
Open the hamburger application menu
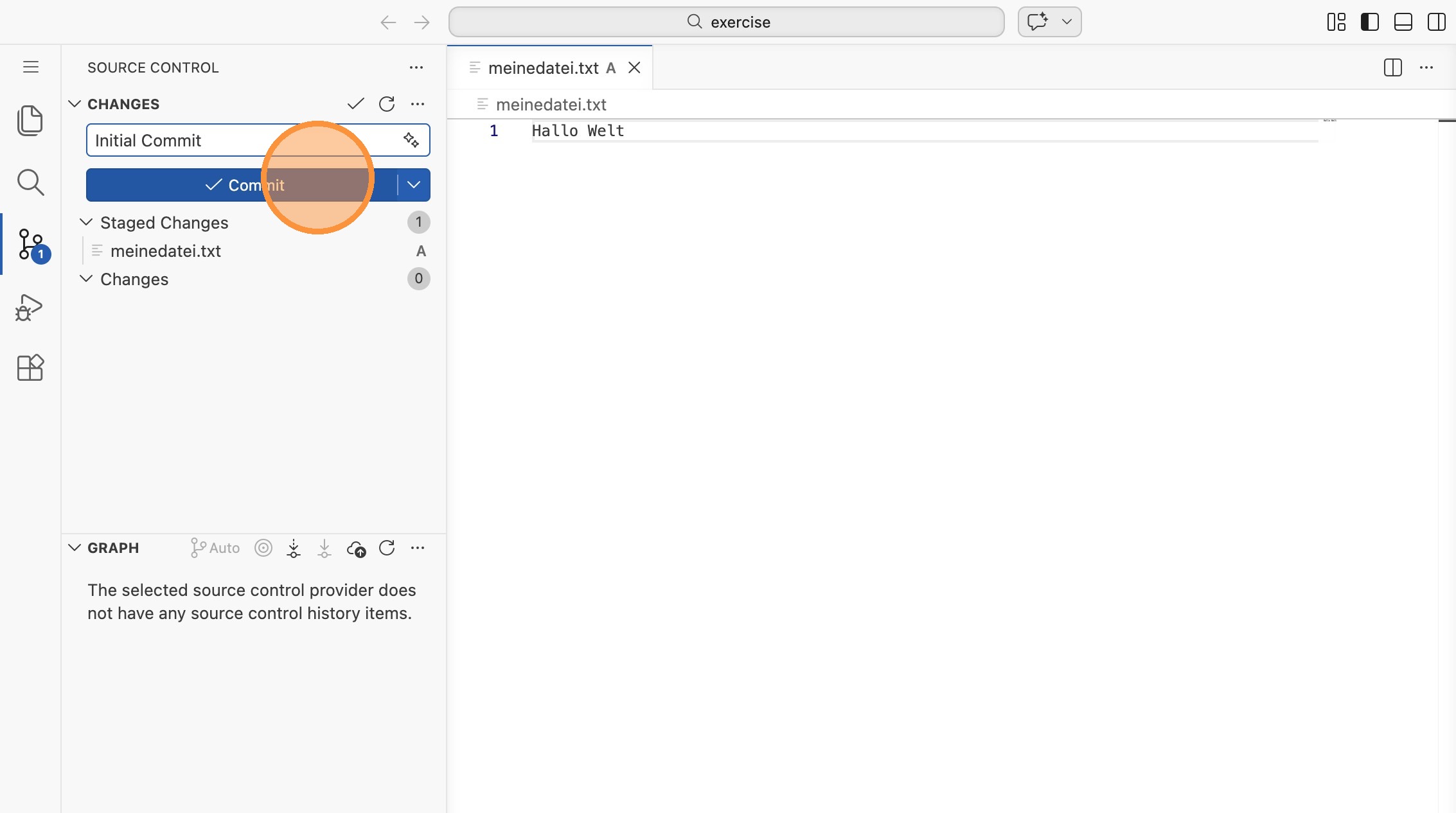pos(31,67)
